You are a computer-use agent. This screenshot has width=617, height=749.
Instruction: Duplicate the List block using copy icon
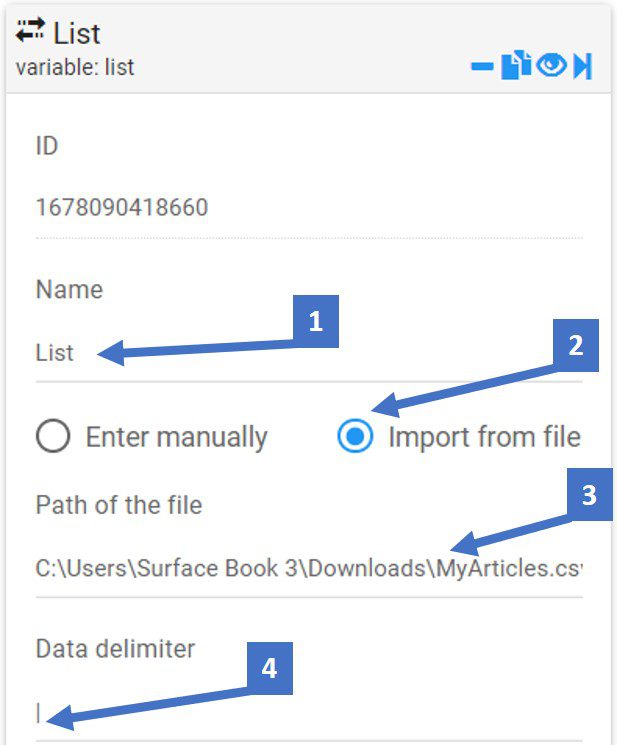pos(516,64)
